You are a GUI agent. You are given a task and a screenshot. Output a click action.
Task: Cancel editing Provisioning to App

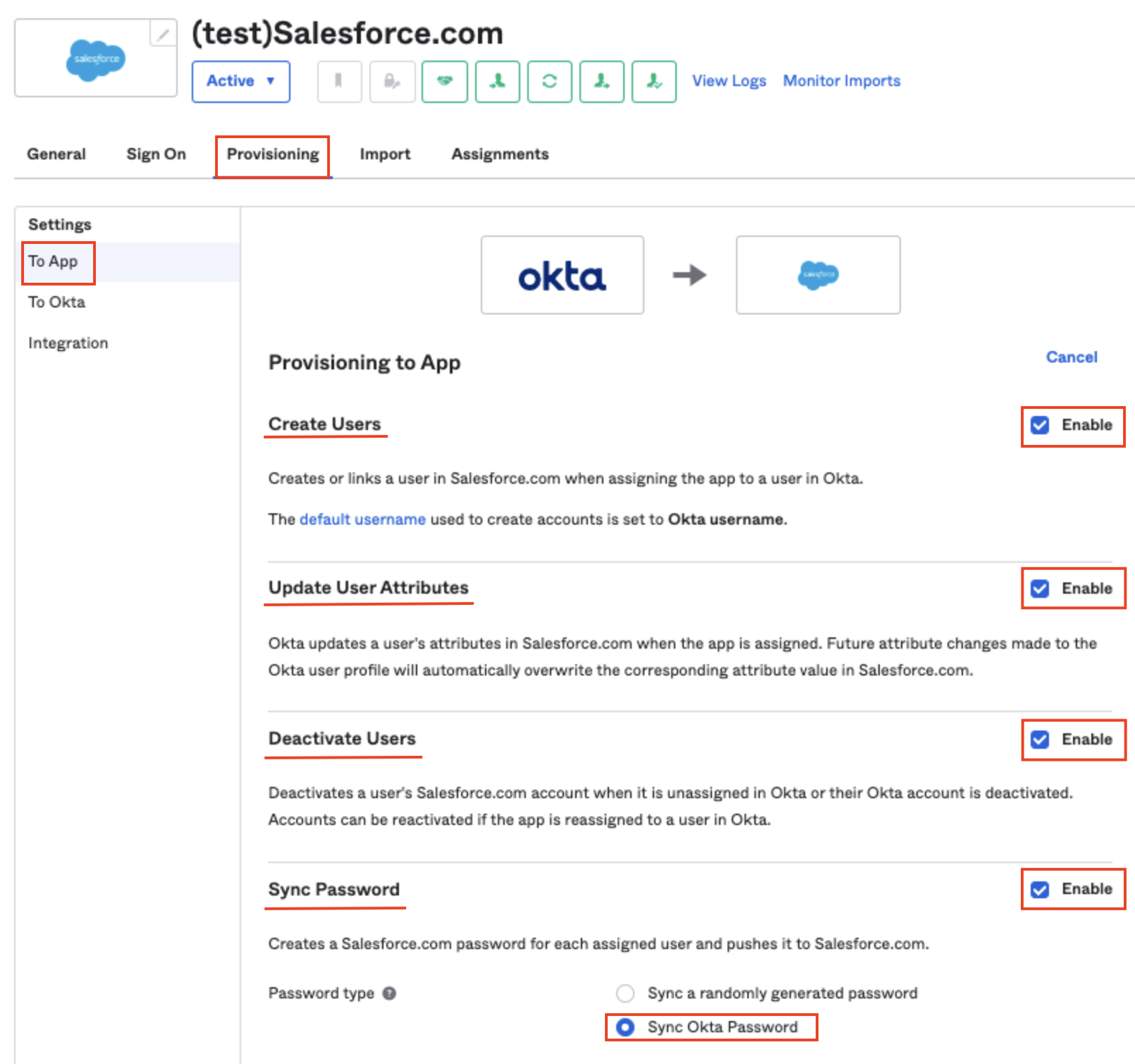pos(1071,357)
